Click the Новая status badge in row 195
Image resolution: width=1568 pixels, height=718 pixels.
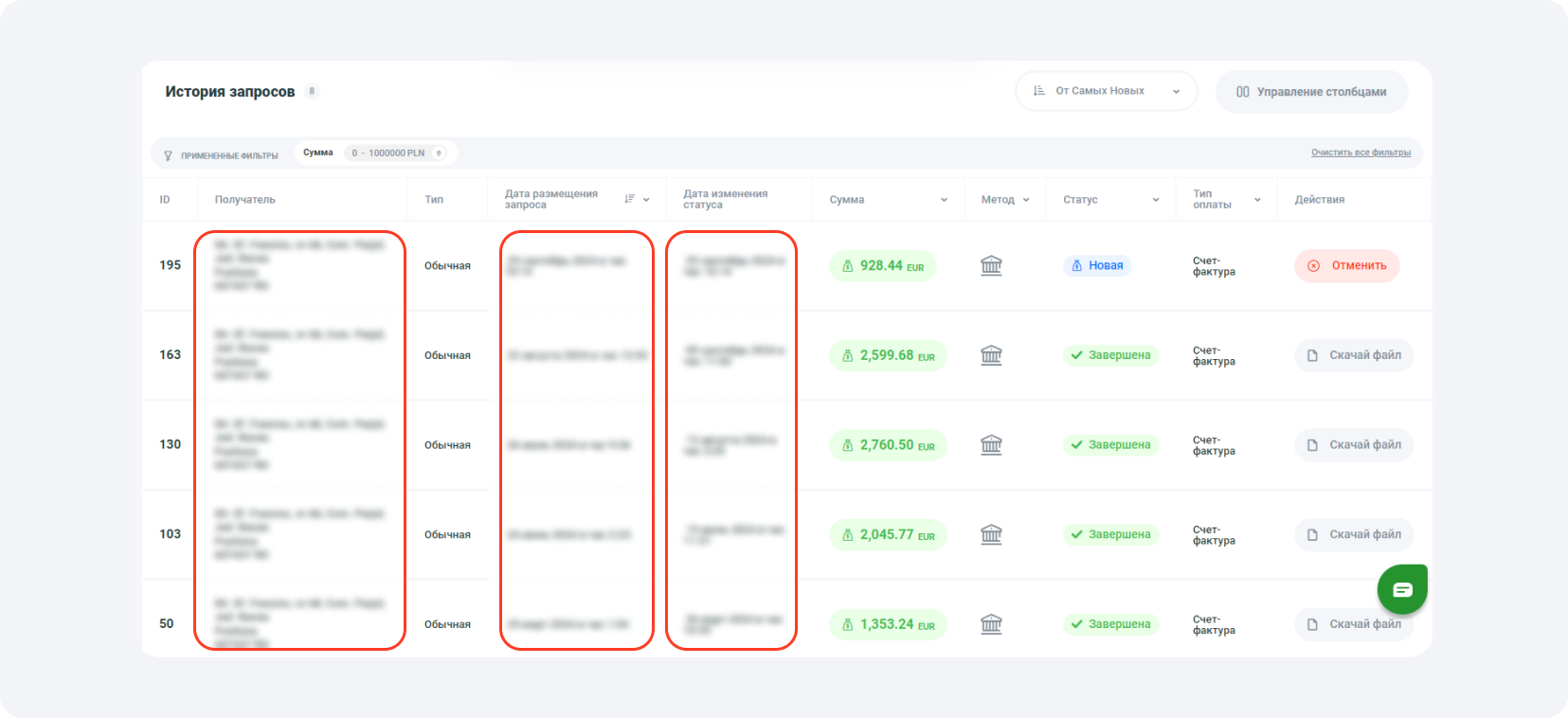(1097, 265)
